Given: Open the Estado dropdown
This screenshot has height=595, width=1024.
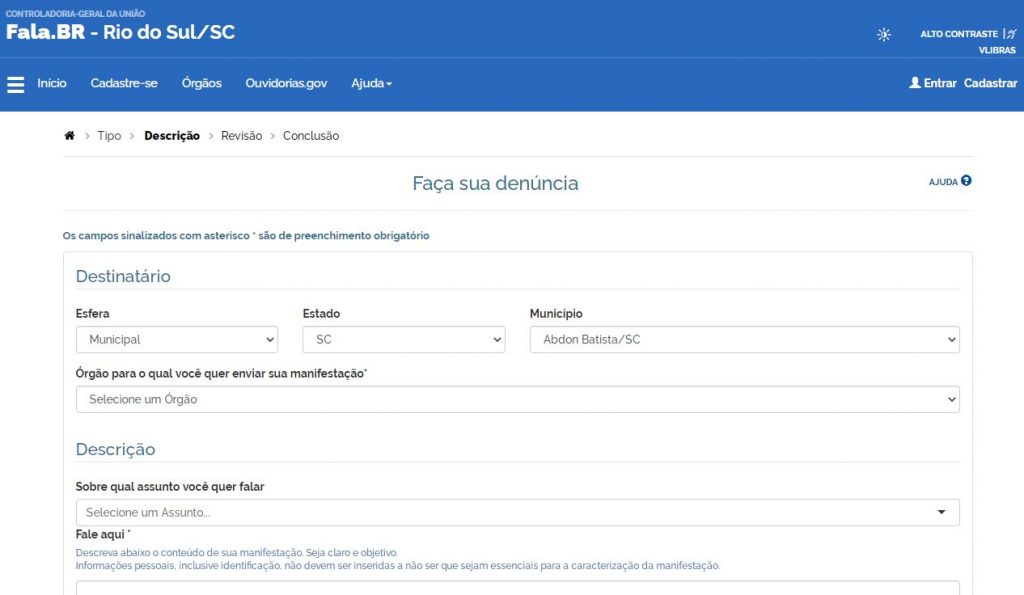Looking at the screenshot, I should pyautogui.click(x=403, y=340).
